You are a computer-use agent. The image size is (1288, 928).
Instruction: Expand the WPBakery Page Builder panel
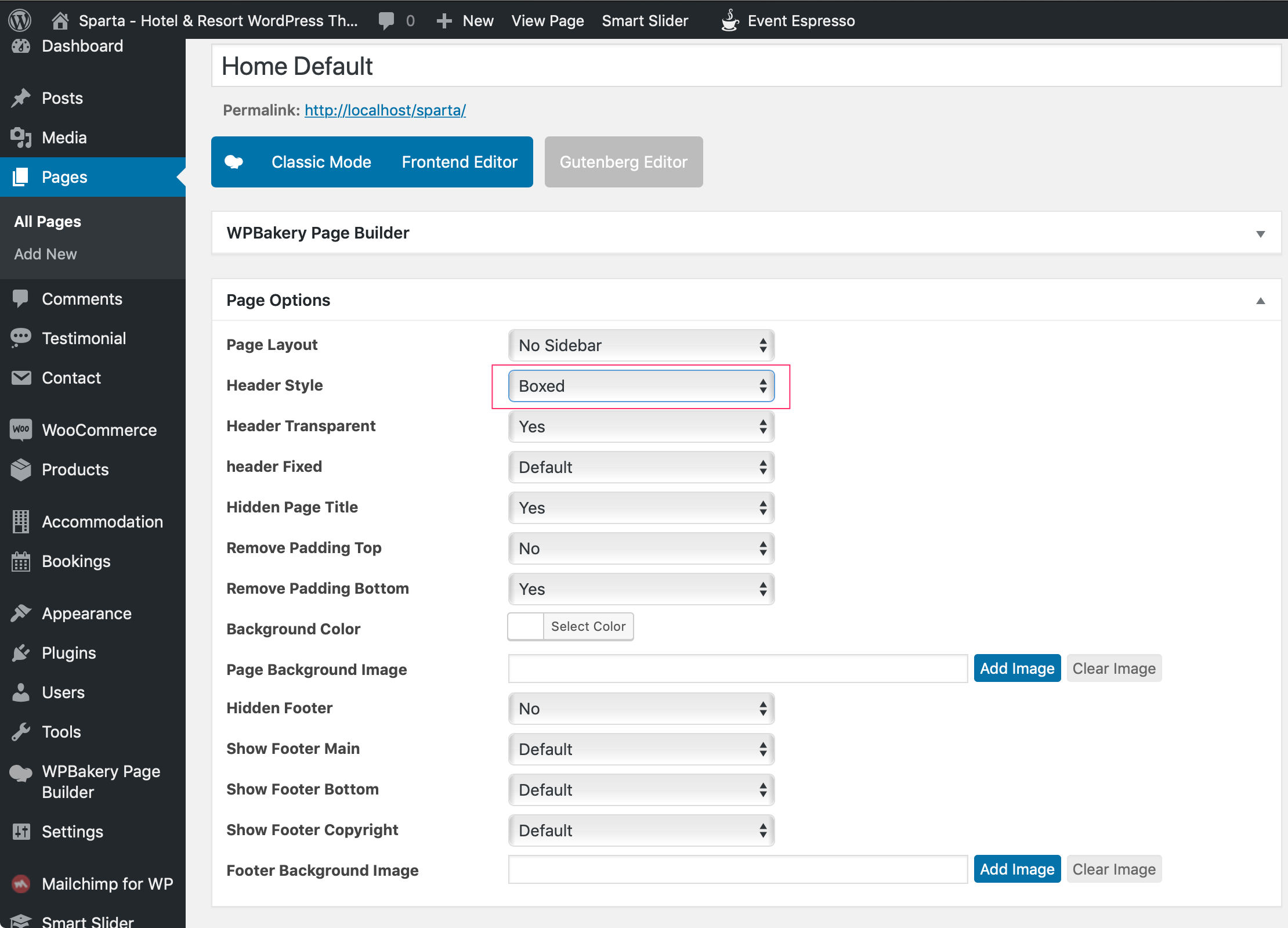1260,234
